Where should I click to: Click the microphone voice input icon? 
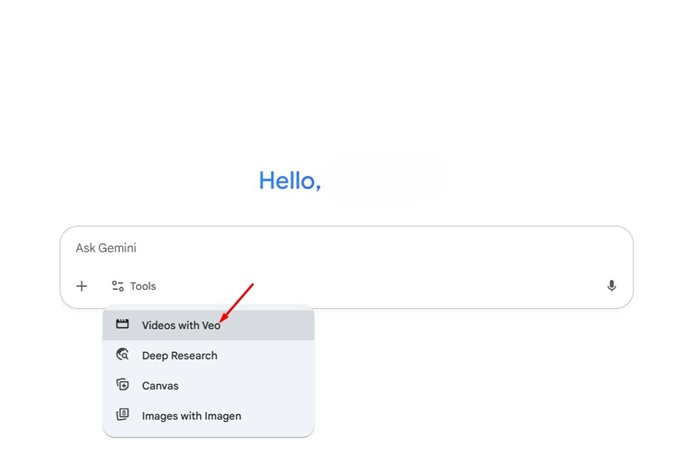pos(612,286)
